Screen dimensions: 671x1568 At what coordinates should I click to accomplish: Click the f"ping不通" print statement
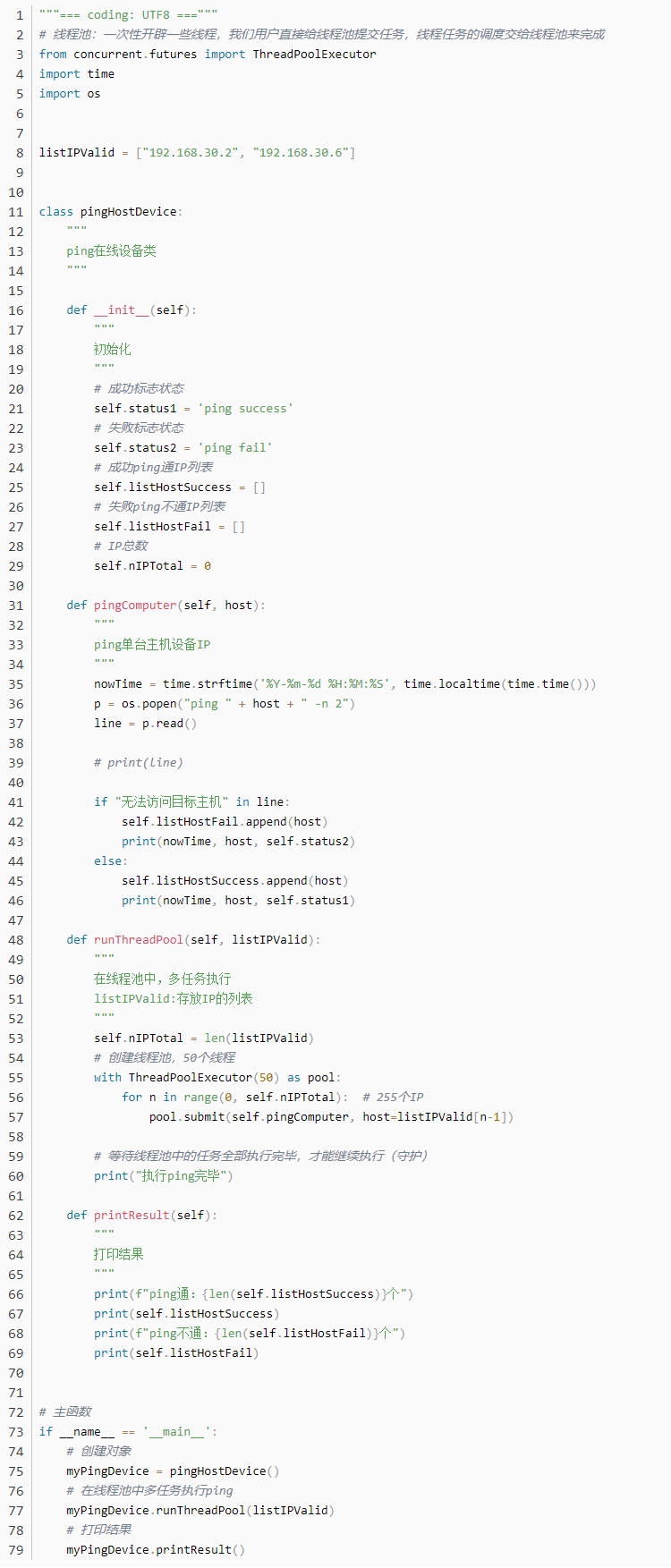click(250, 1334)
